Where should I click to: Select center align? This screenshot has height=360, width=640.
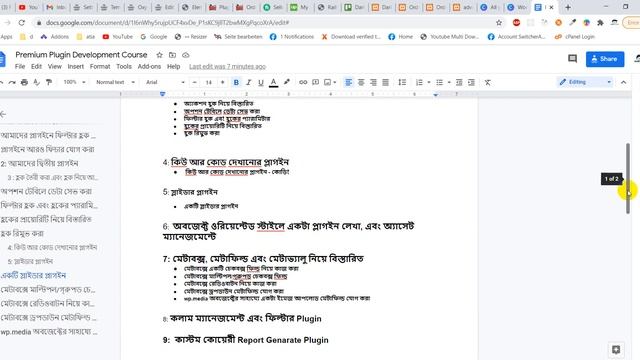pyautogui.click(x=361, y=82)
